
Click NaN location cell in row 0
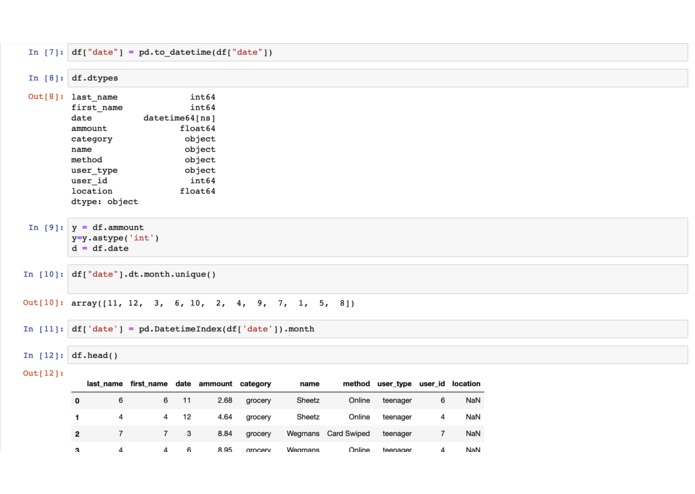pos(473,400)
